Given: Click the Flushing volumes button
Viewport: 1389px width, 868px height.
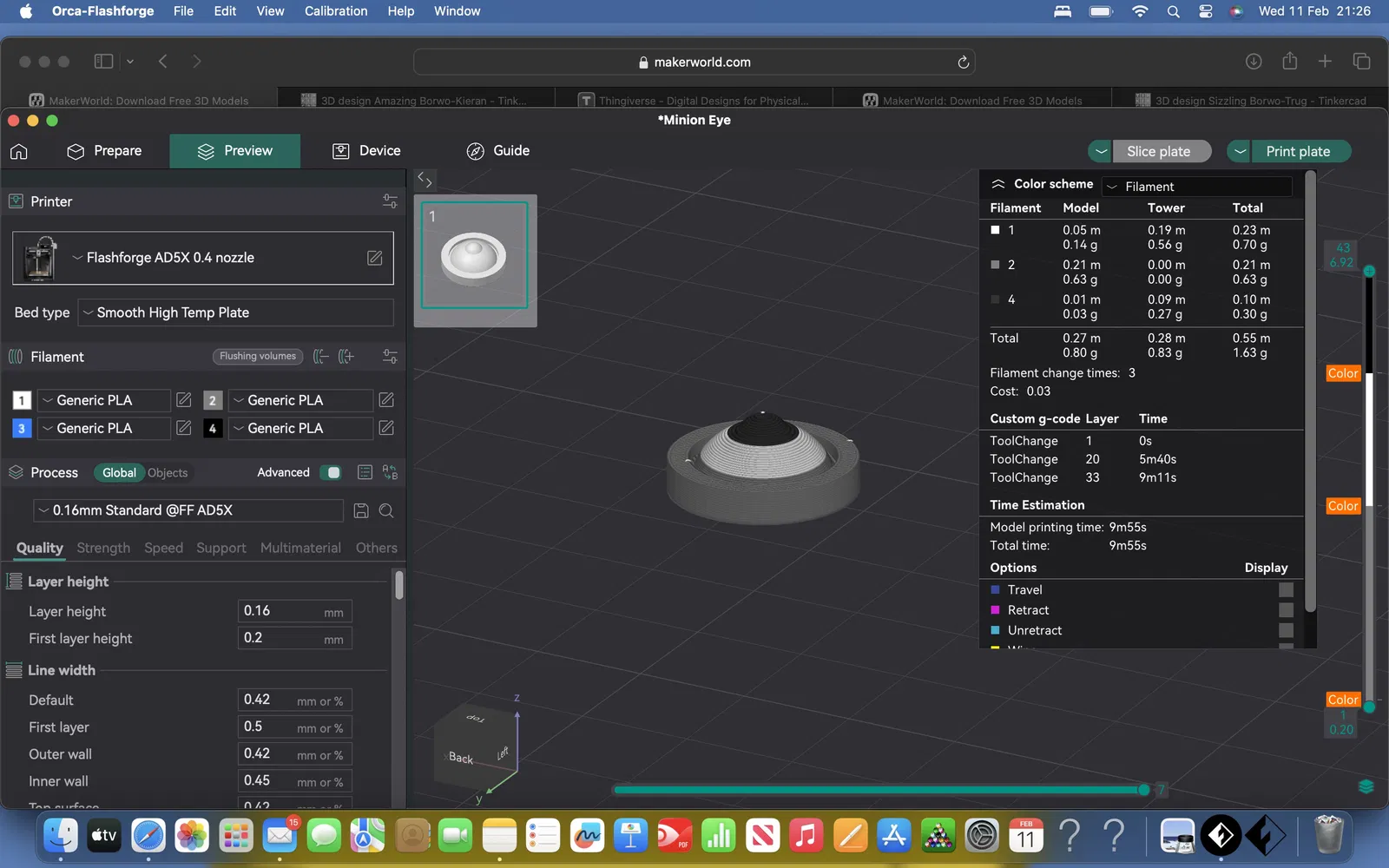Looking at the screenshot, I should point(258,356).
